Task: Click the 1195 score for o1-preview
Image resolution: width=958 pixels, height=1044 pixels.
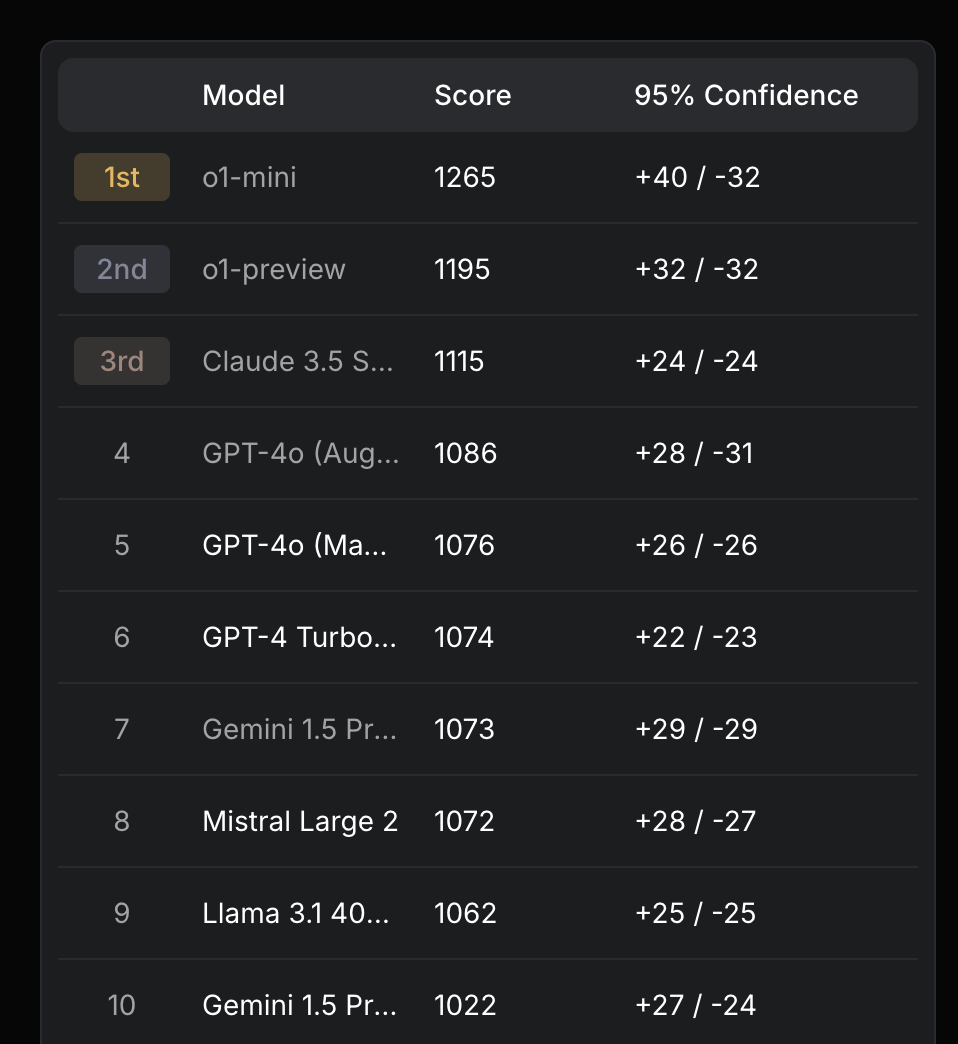Action: [x=462, y=269]
